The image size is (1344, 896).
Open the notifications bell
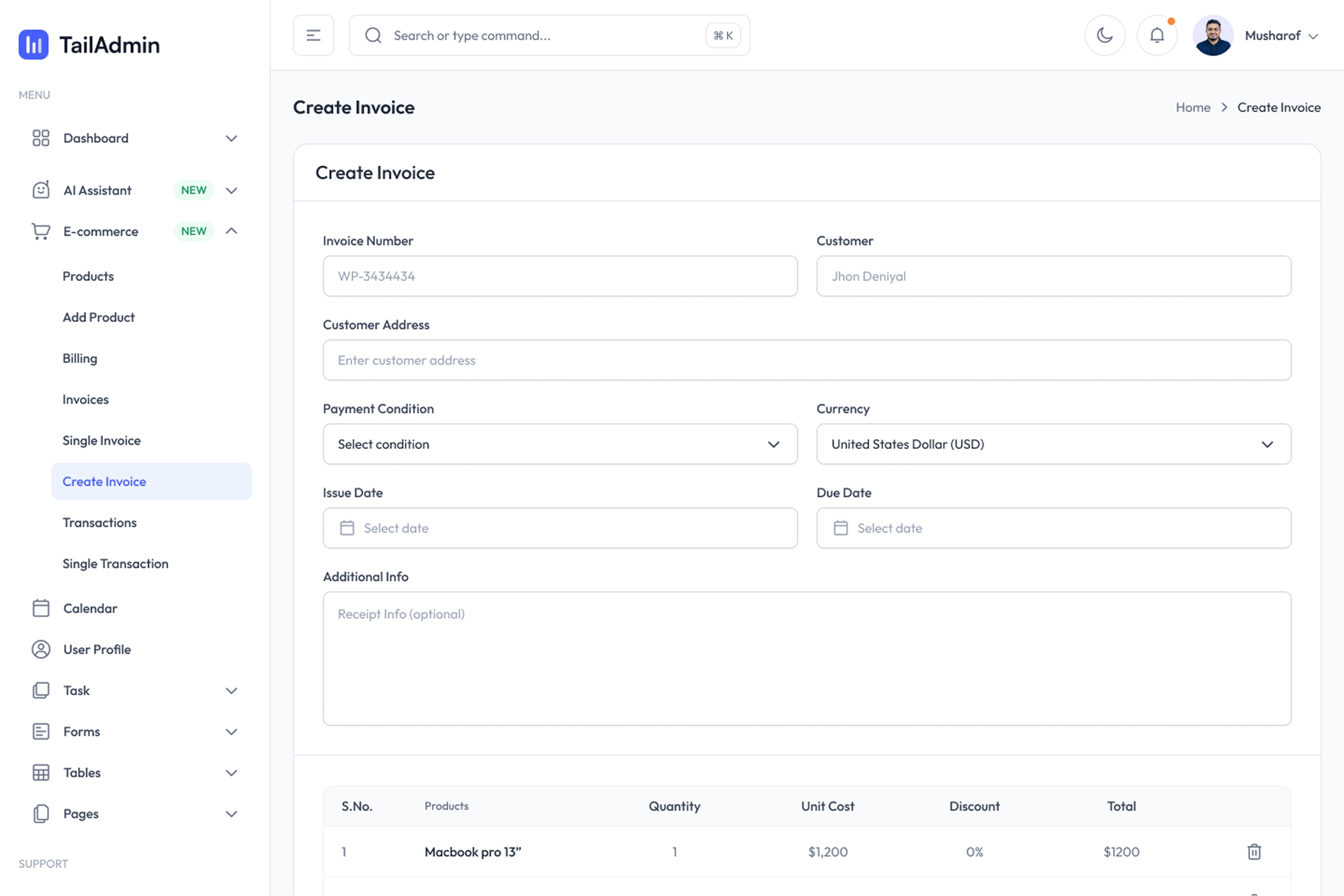pyautogui.click(x=1157, y=35)
